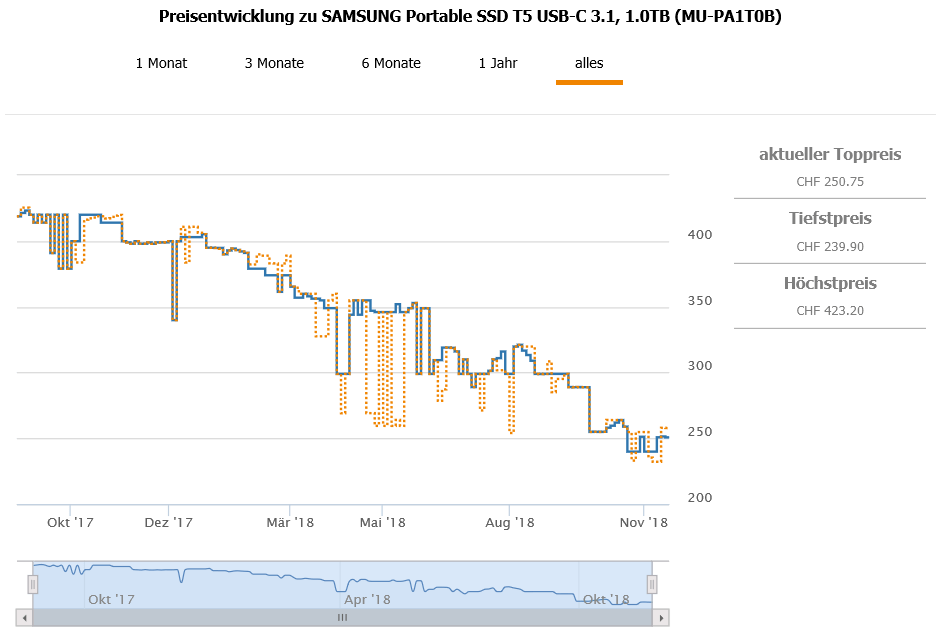939x641 pixels.
Task: Click the navigator's right range handle
Action: click(x=652, y=584)
